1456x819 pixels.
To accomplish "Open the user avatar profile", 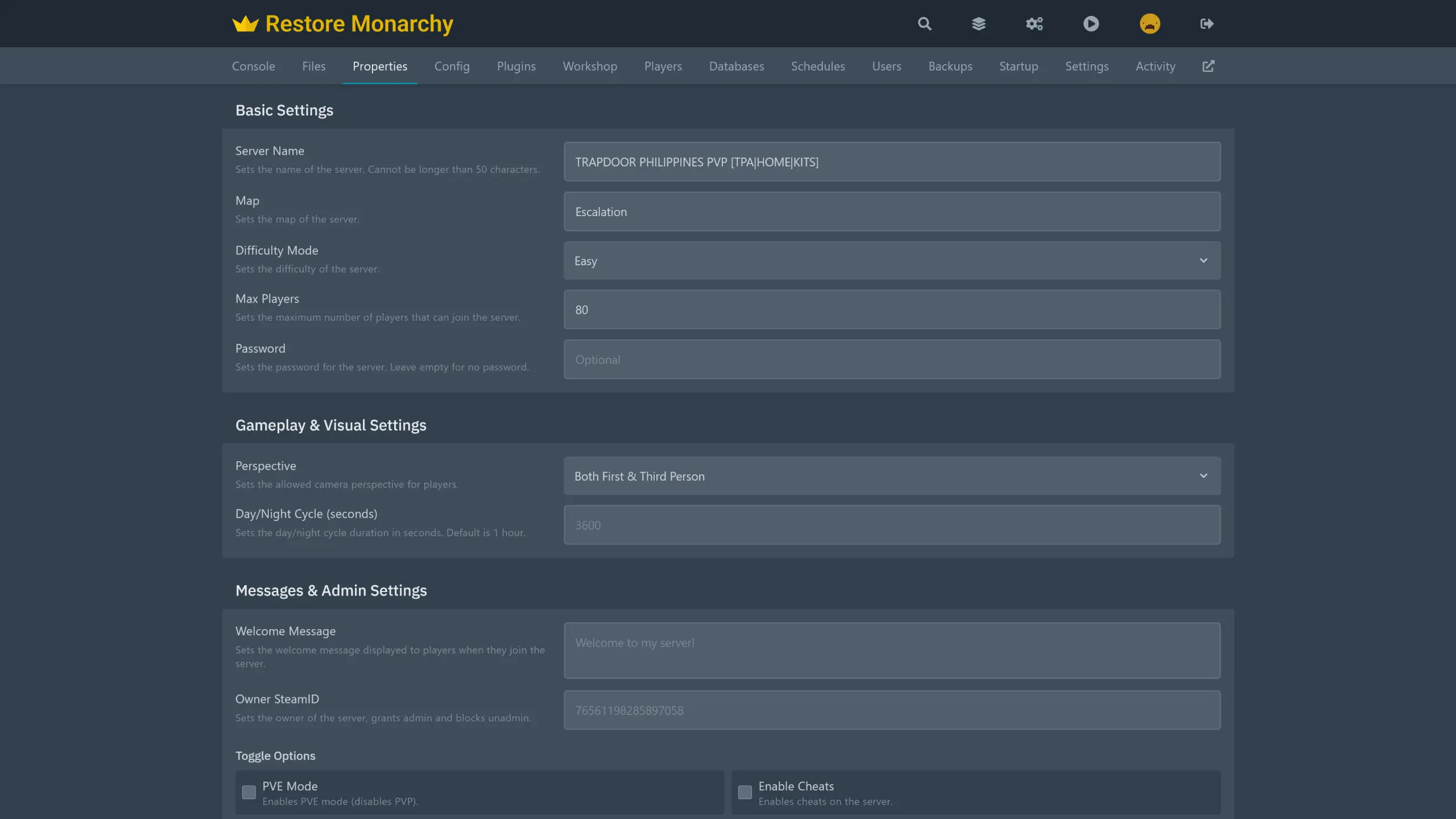I will [x=1149, y=23].
